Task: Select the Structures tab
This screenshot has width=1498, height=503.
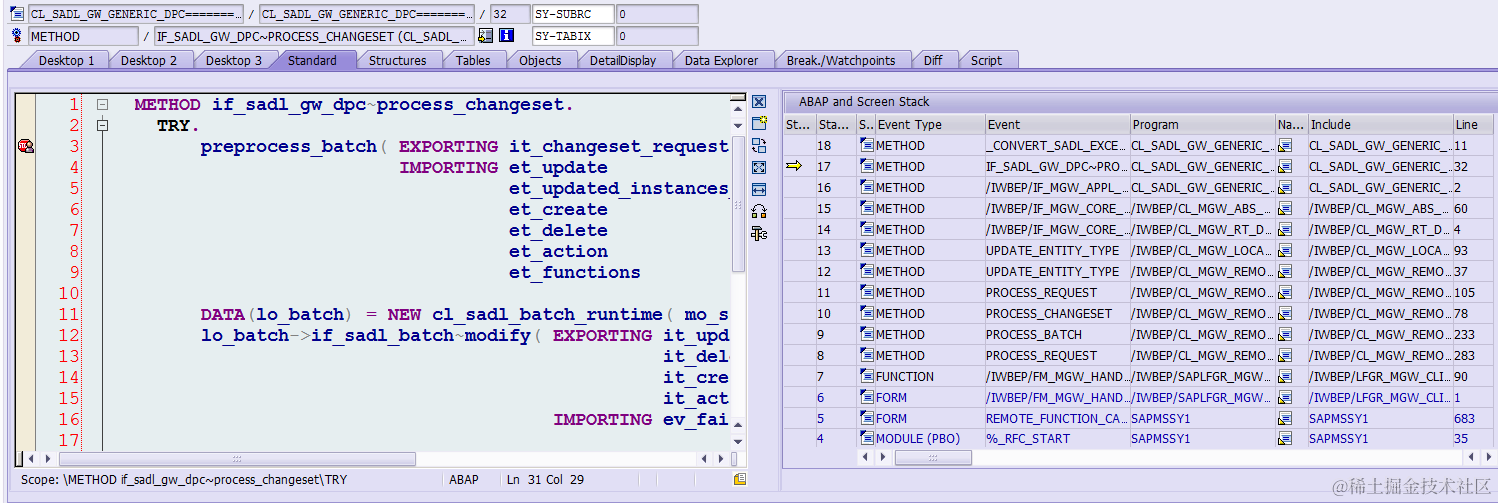Action: [x=397, y=60]
